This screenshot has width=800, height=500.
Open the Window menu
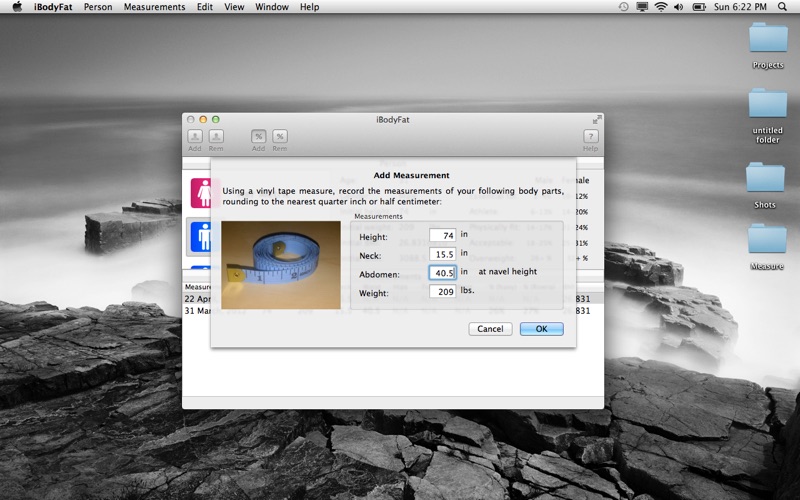[272, 7]
